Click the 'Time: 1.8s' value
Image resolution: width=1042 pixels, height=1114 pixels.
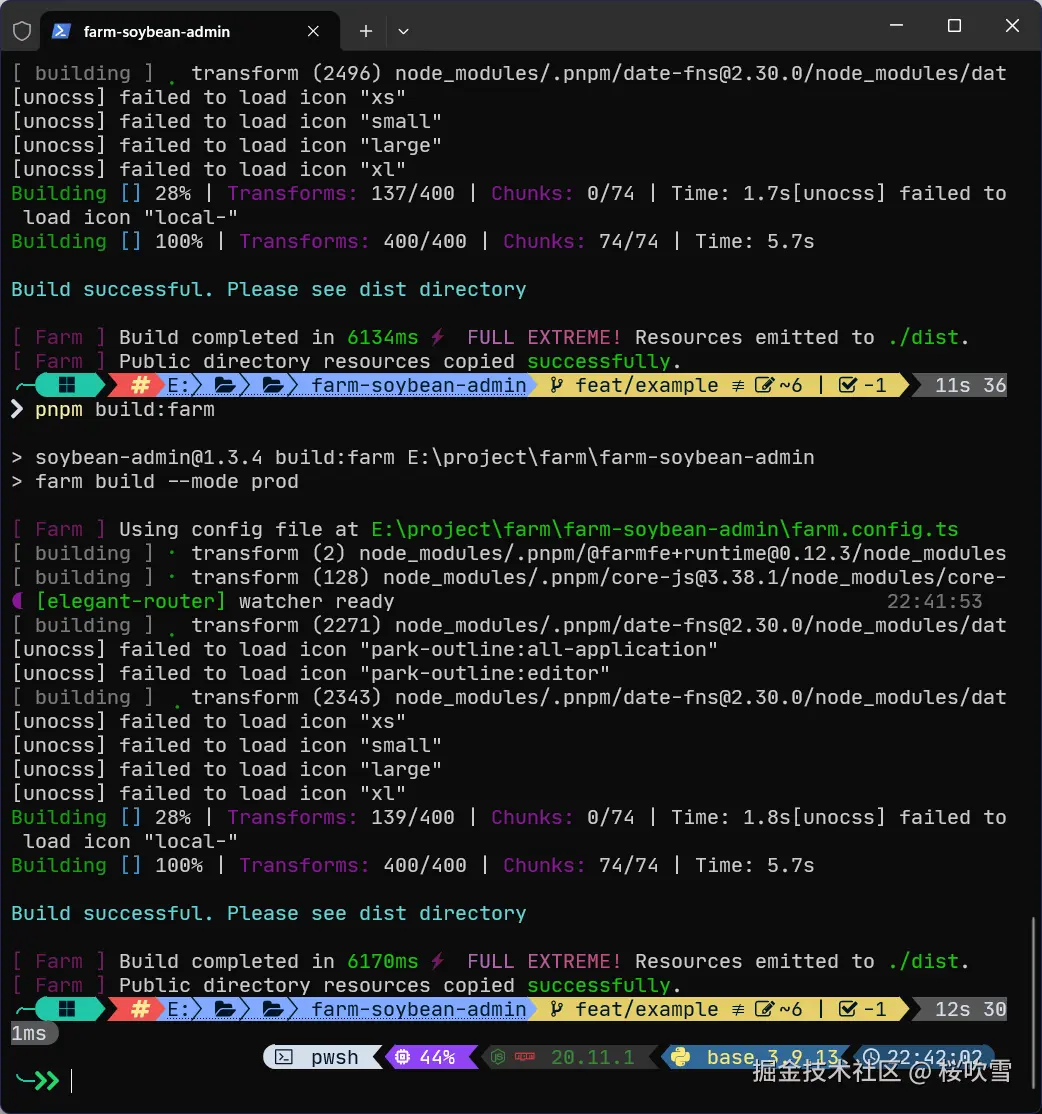point(730,817)
